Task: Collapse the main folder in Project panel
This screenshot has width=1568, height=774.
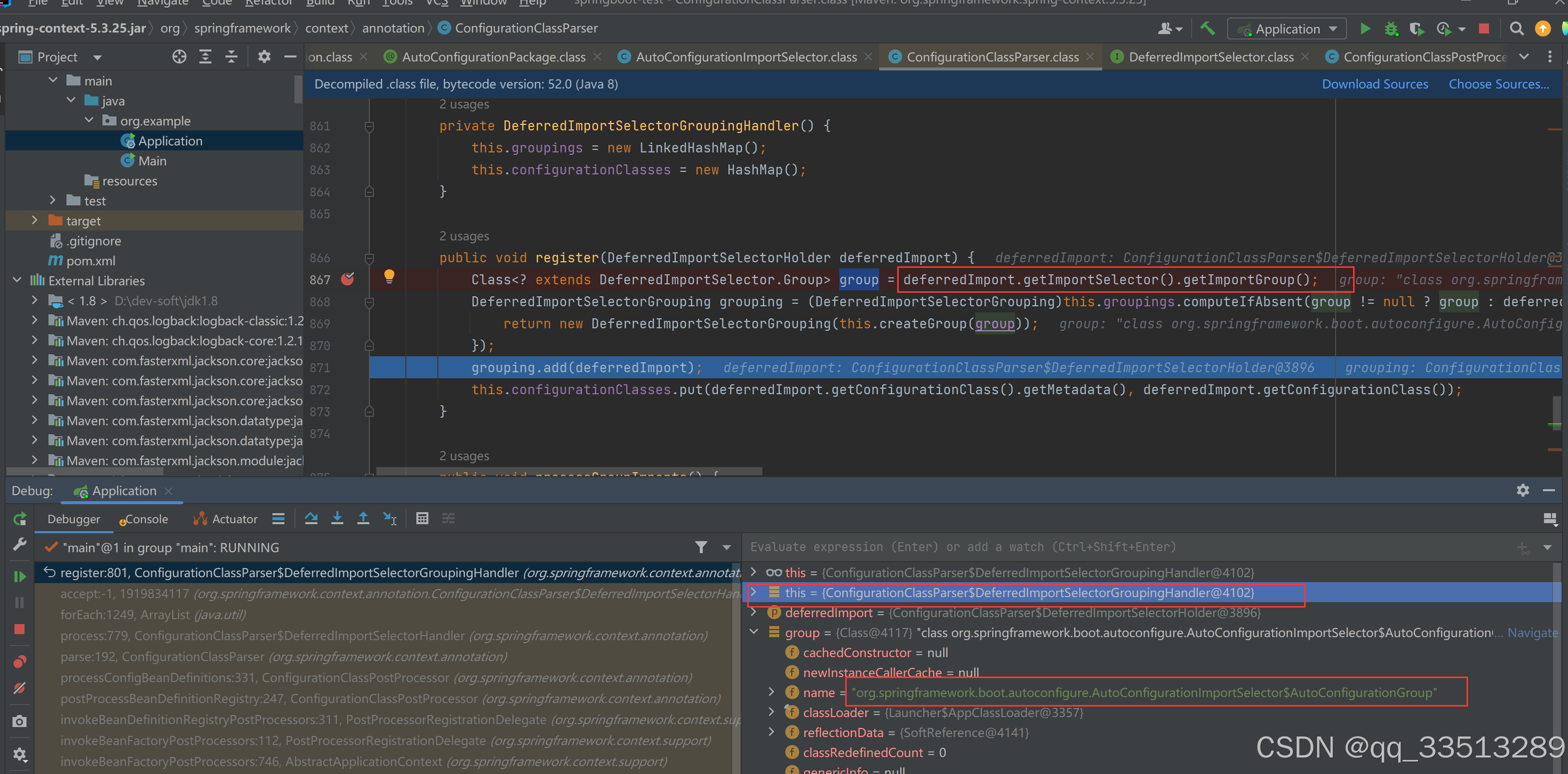Action: coord(53,80)
